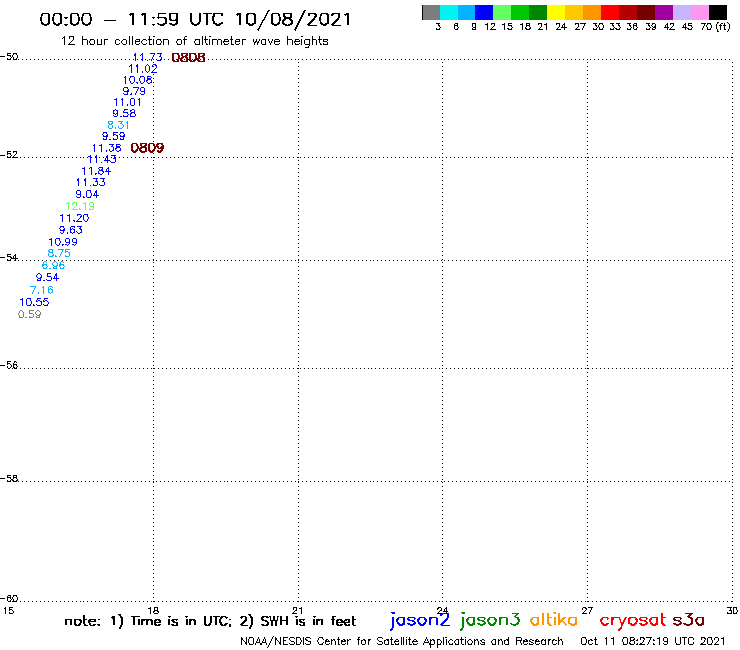
Task: Click the -58 latitude axis label
Action: 9,479
